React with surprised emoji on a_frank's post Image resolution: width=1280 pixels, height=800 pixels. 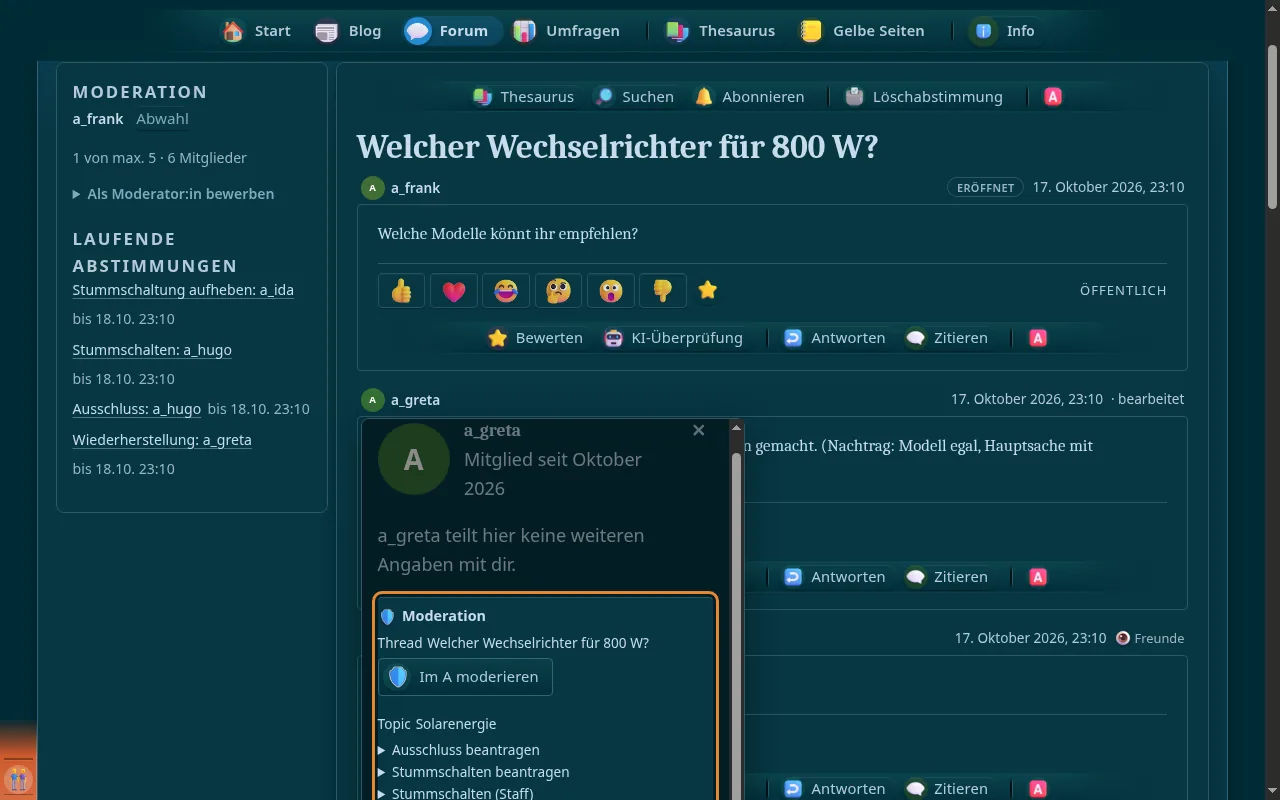tap(610, 291)
